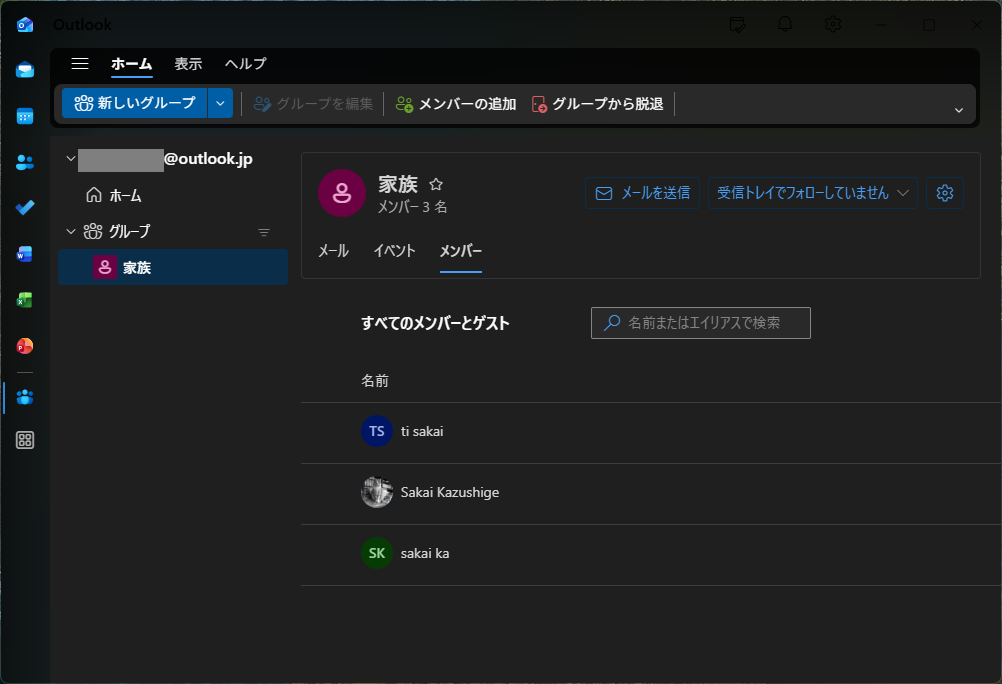This screenshot has height=684, width=1002.
Task: Open Calendar from the left app bar
Action: [x=25, y=116]
